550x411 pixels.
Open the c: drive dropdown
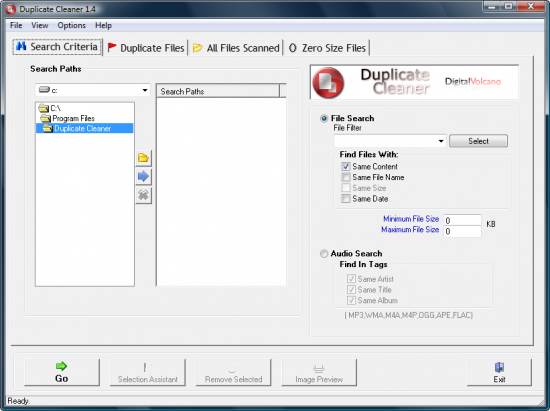(145, 90)
